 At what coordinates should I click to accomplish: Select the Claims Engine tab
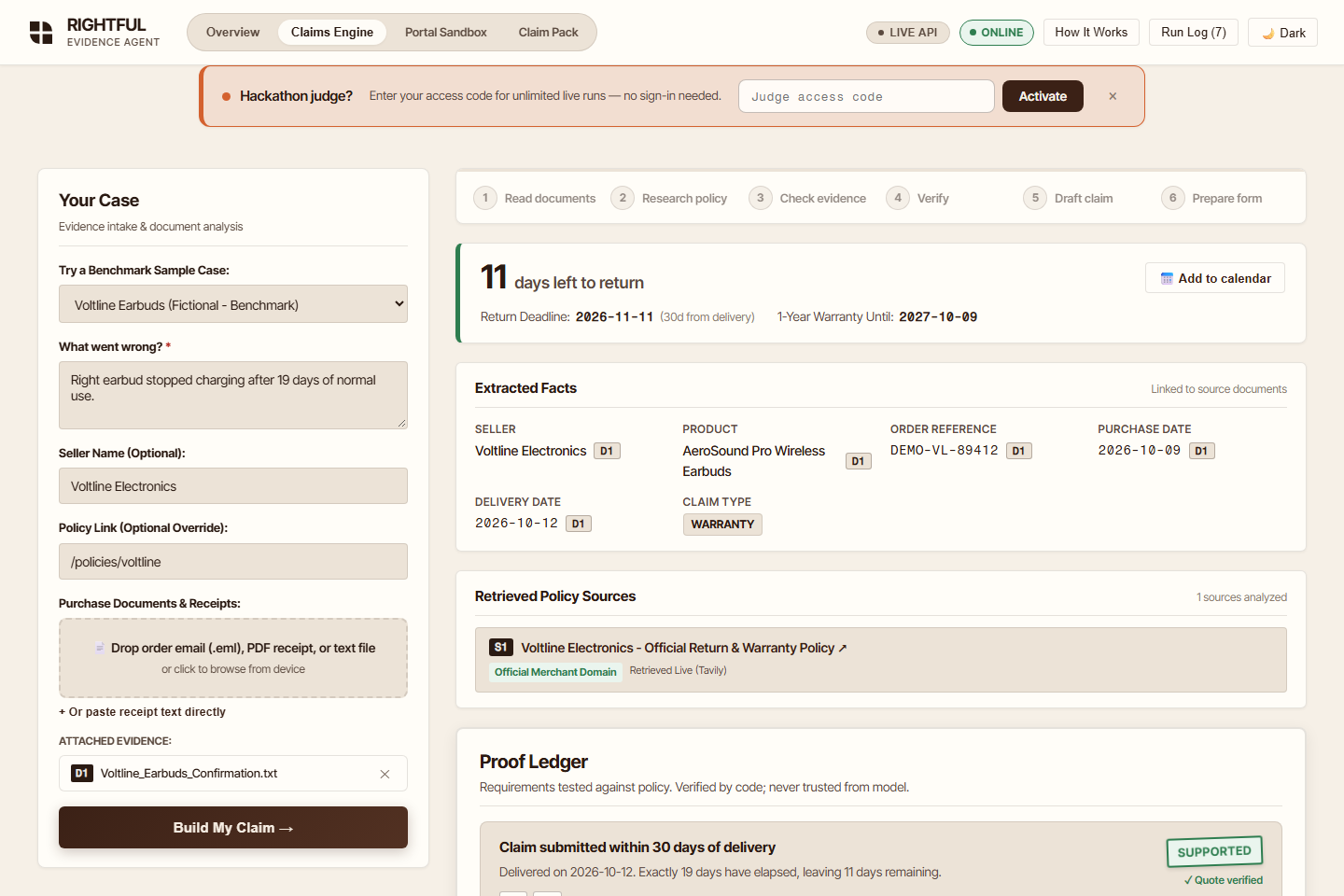pos(332,33)
